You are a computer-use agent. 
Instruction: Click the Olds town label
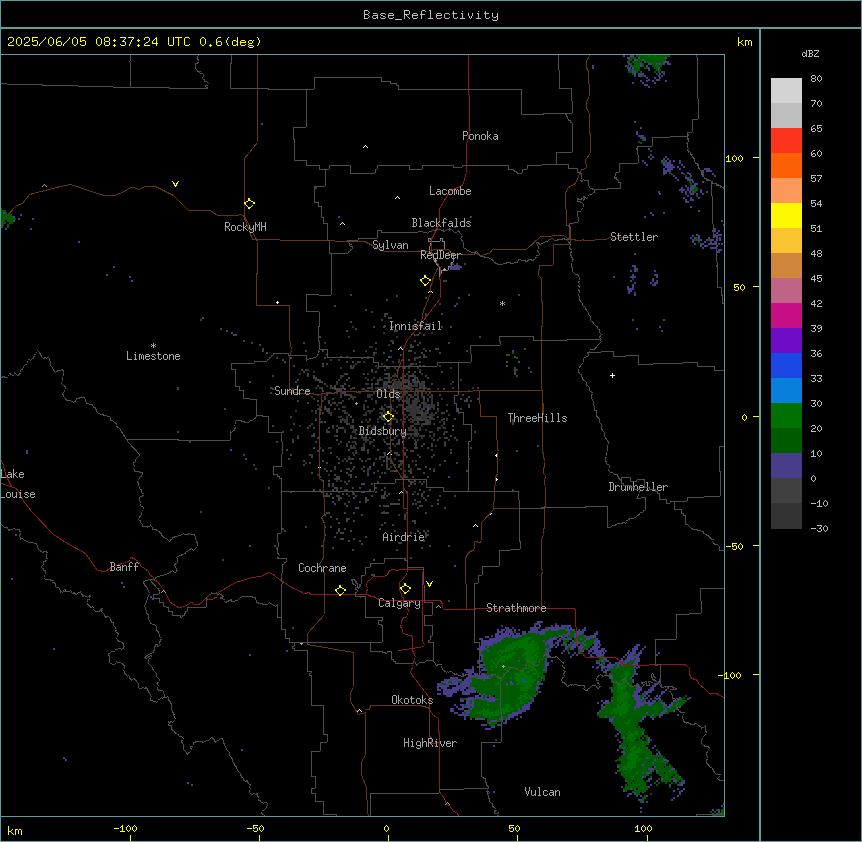click(388, 394)
